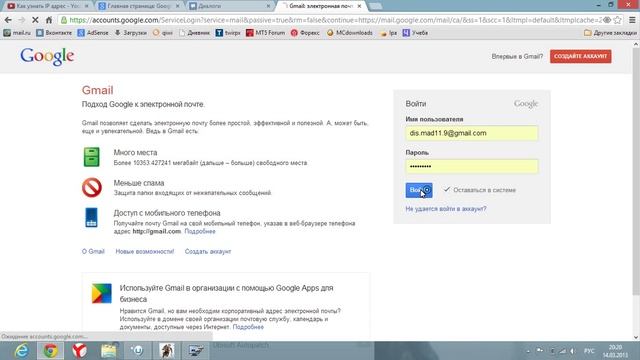Click the РУС language indicator
The width and height of the screenshot is (640, 360).
click(x=589, y=351)
